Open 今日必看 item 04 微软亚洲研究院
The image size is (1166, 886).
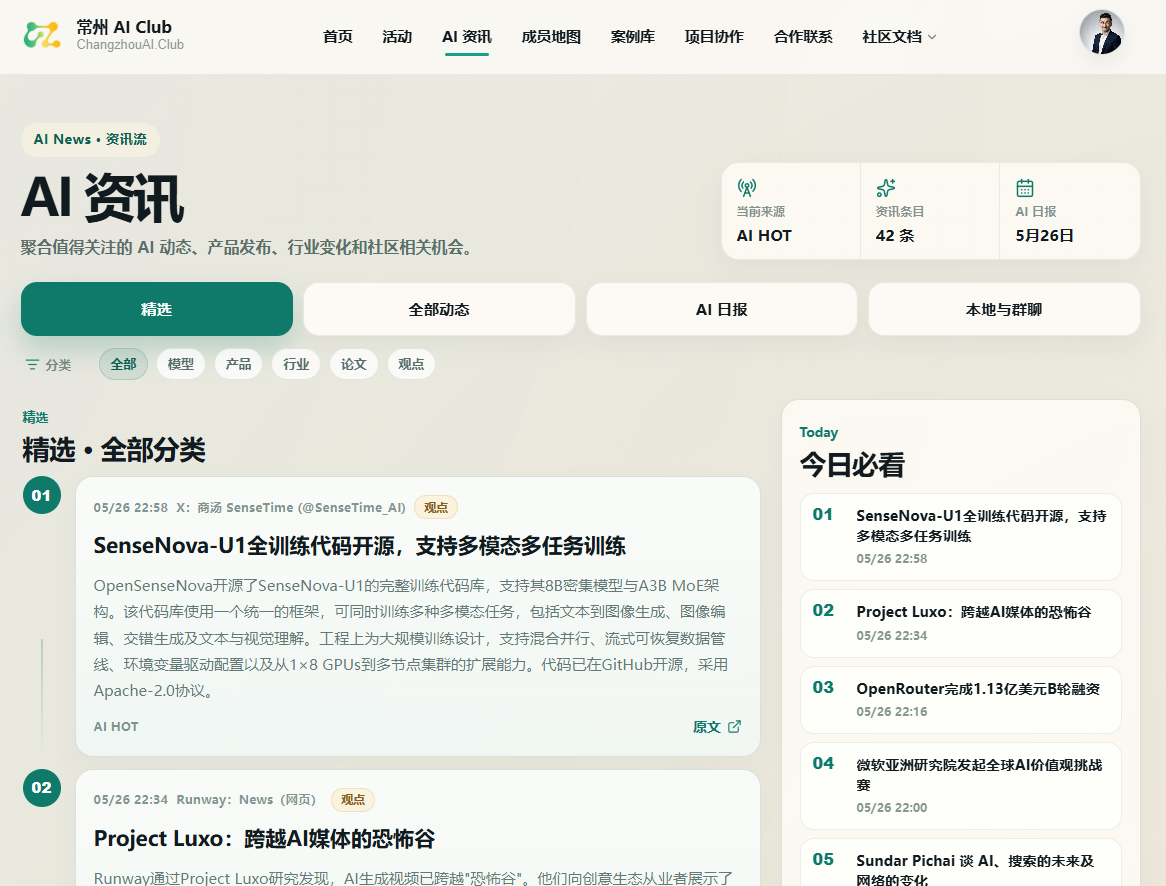tap(961, 786)
